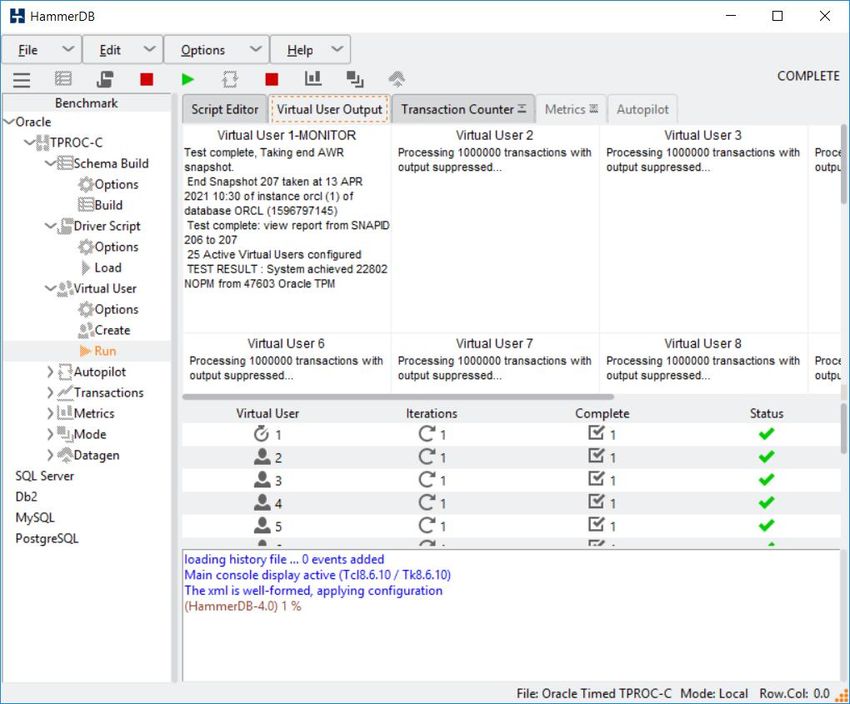This screenshot has height=704, width=850.
Task: Switch to the Transaction Counter tab
Action: 463,109
